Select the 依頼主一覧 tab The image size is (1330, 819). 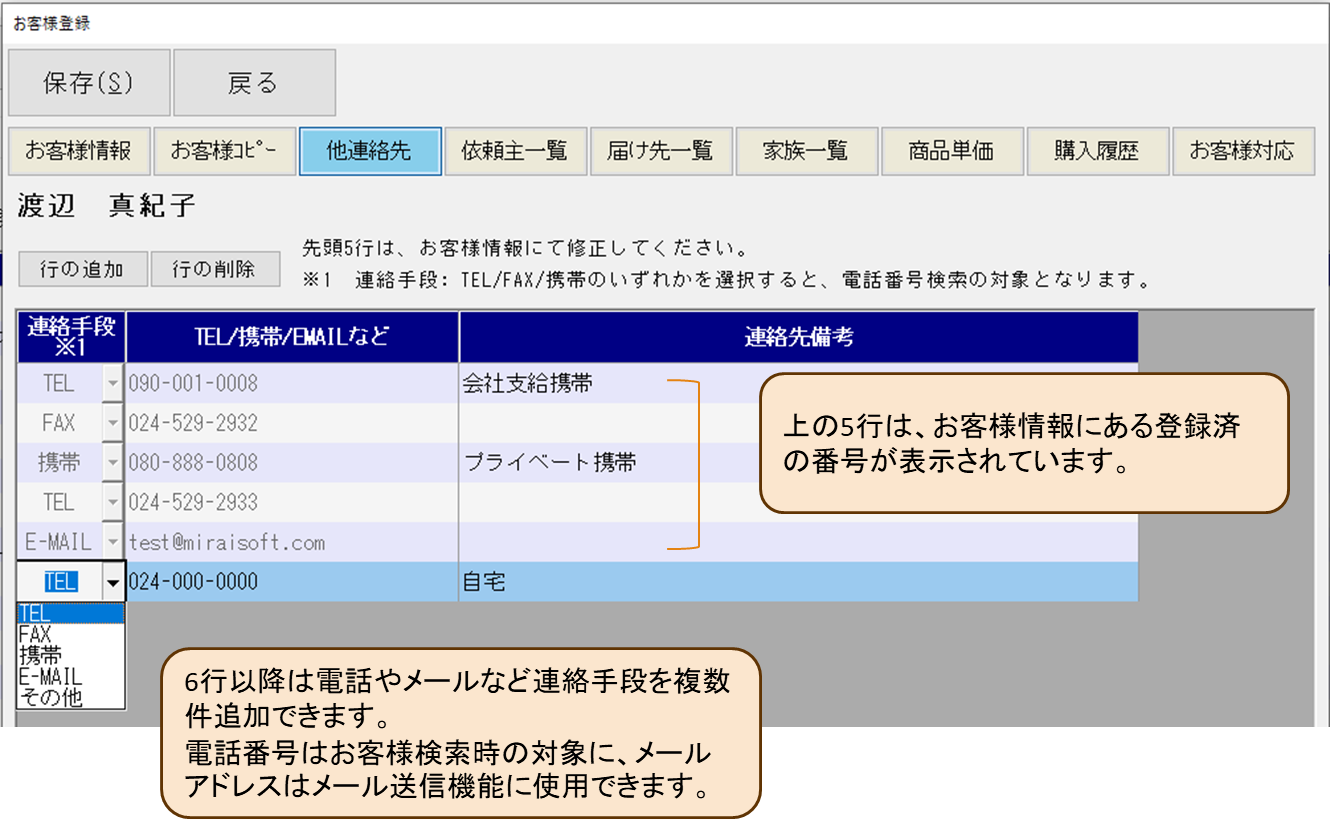(514, 151)
